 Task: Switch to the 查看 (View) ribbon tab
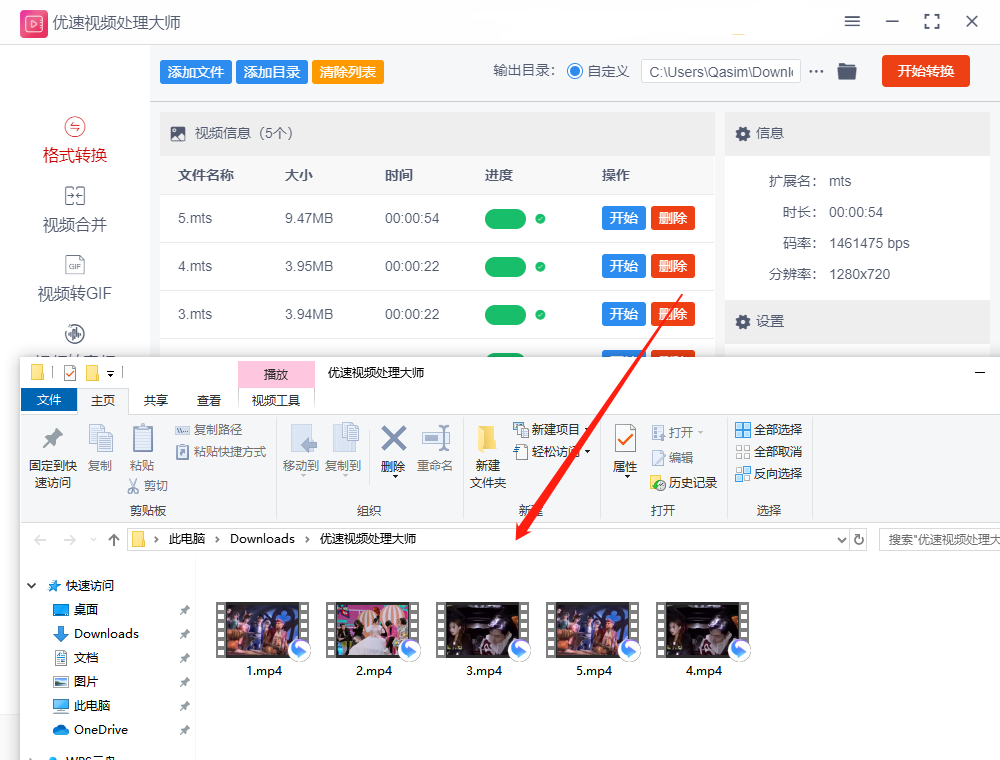[x=209, y=399]
